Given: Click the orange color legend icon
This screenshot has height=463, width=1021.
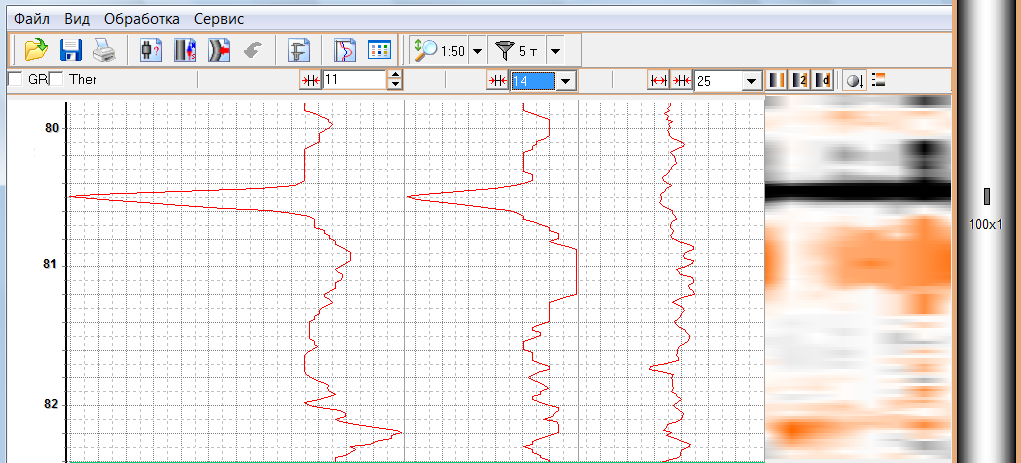Looking at the screenshot, I should coord(878,79).
